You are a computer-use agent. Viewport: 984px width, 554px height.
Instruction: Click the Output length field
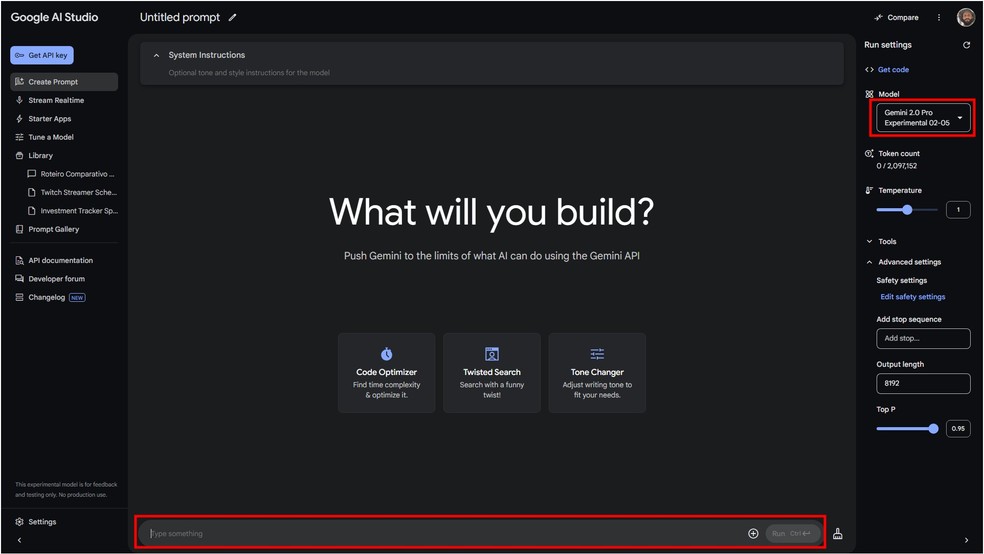coord(923,383)
